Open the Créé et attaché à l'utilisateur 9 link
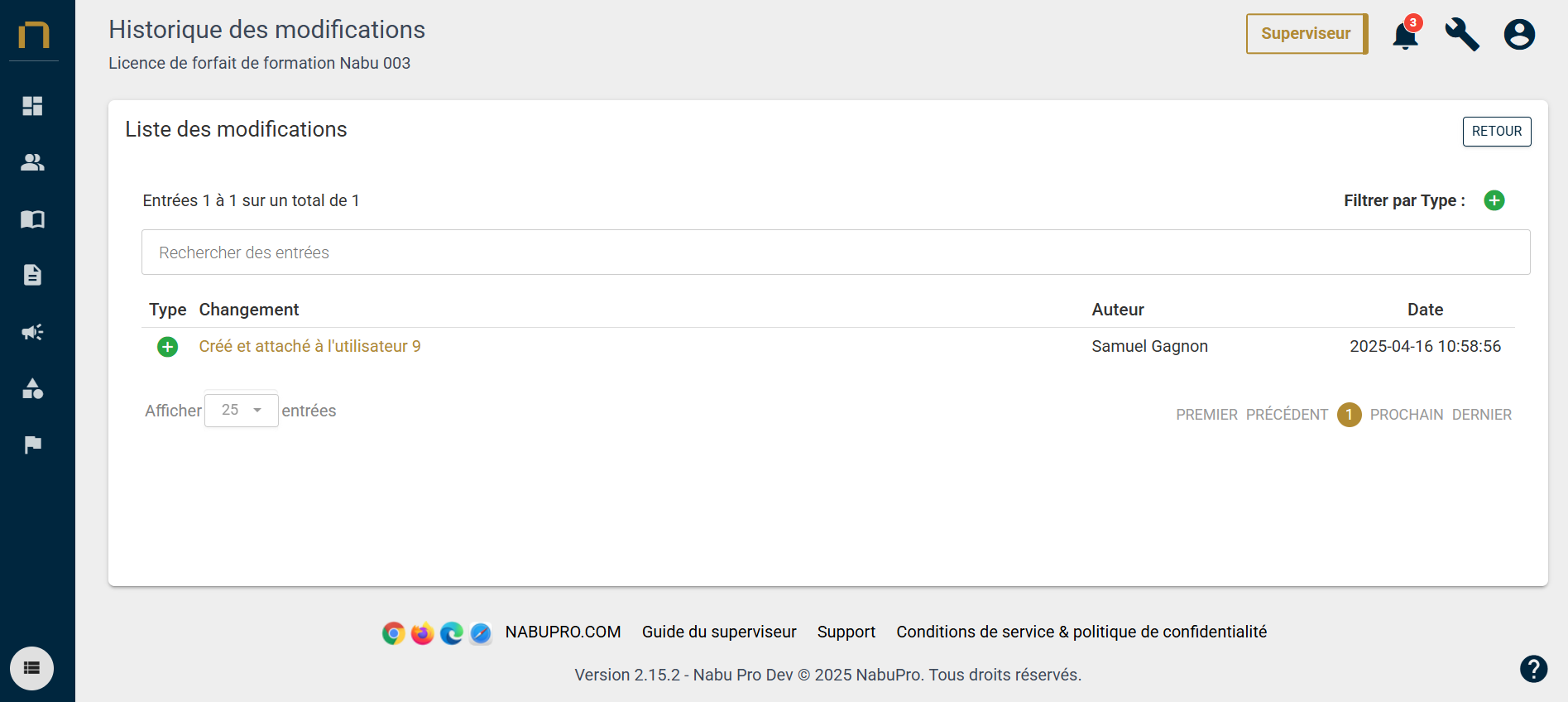 309,346
